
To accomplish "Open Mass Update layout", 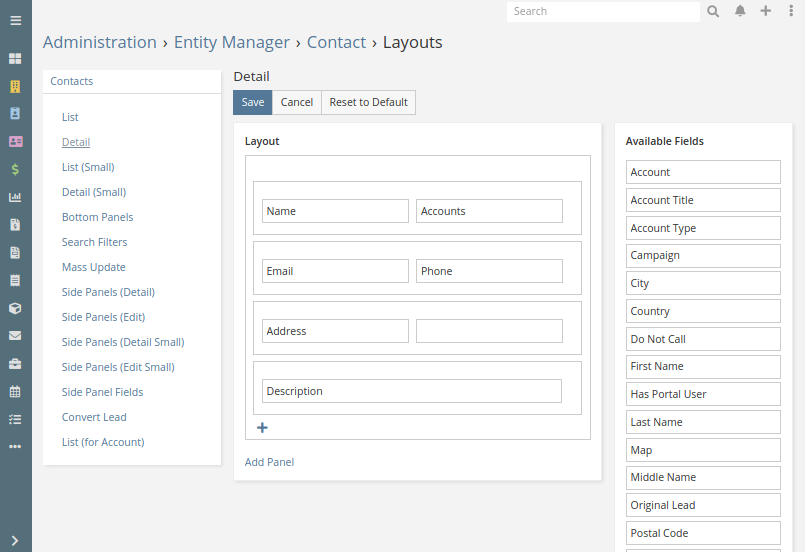I will click(94, 267).
